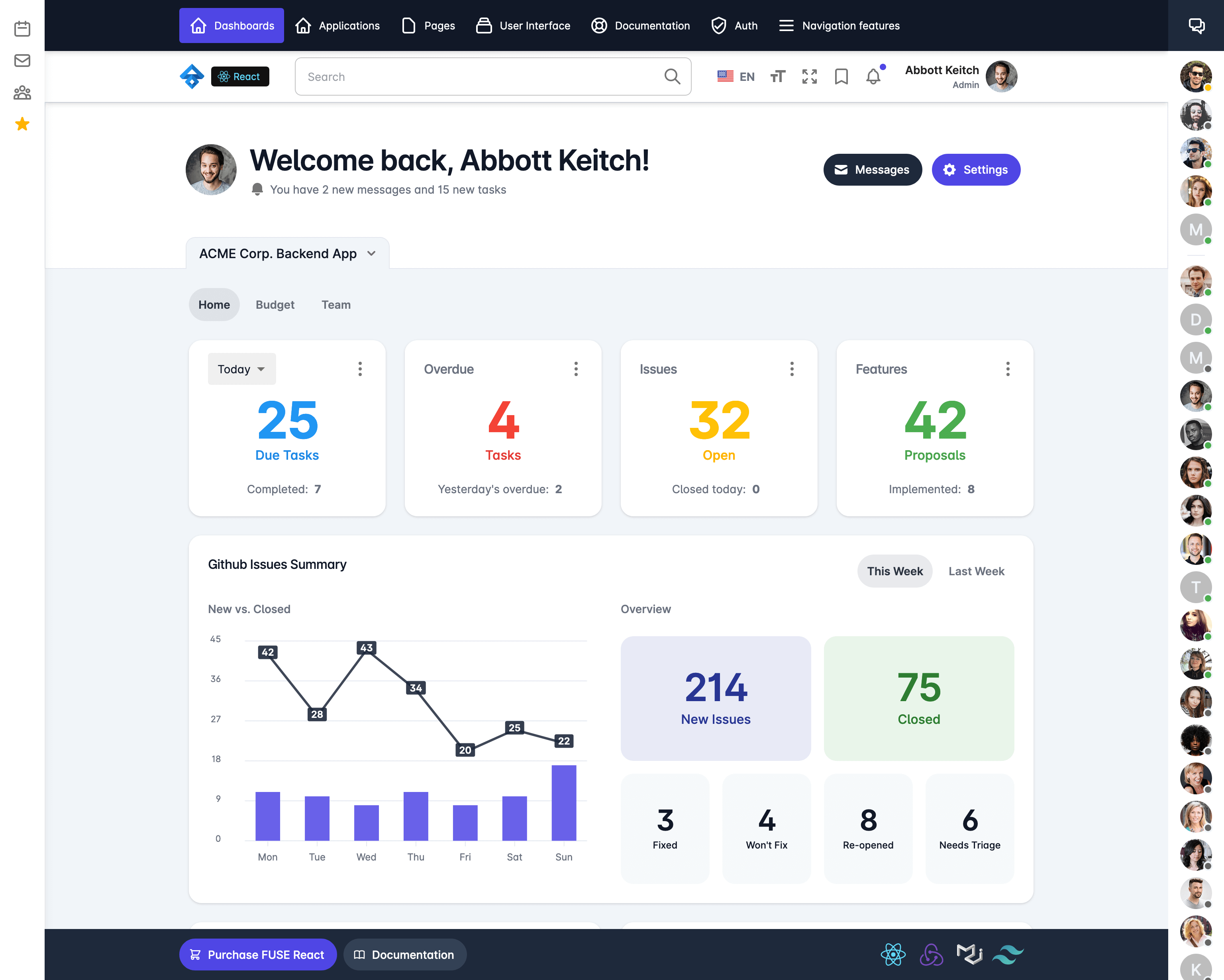
Task: Open chat with first contact avatar in right panel
Action: pyautogui.click(x=1196, y=76)
